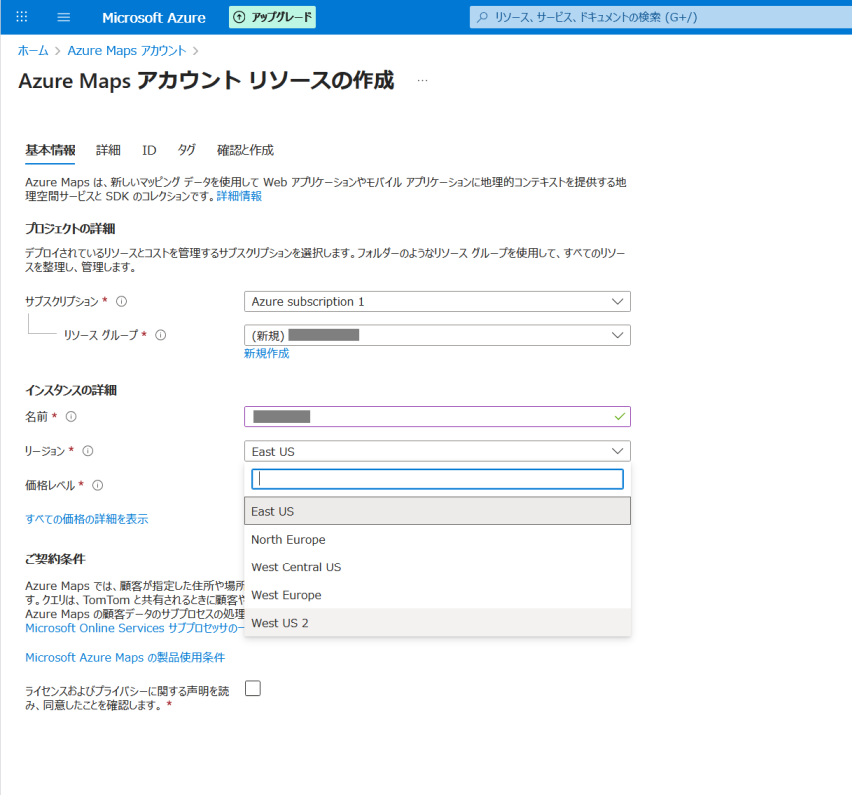Open Microsoft Online Services サブプロセッサ link

pyautogui.click(x=135, y=628)
